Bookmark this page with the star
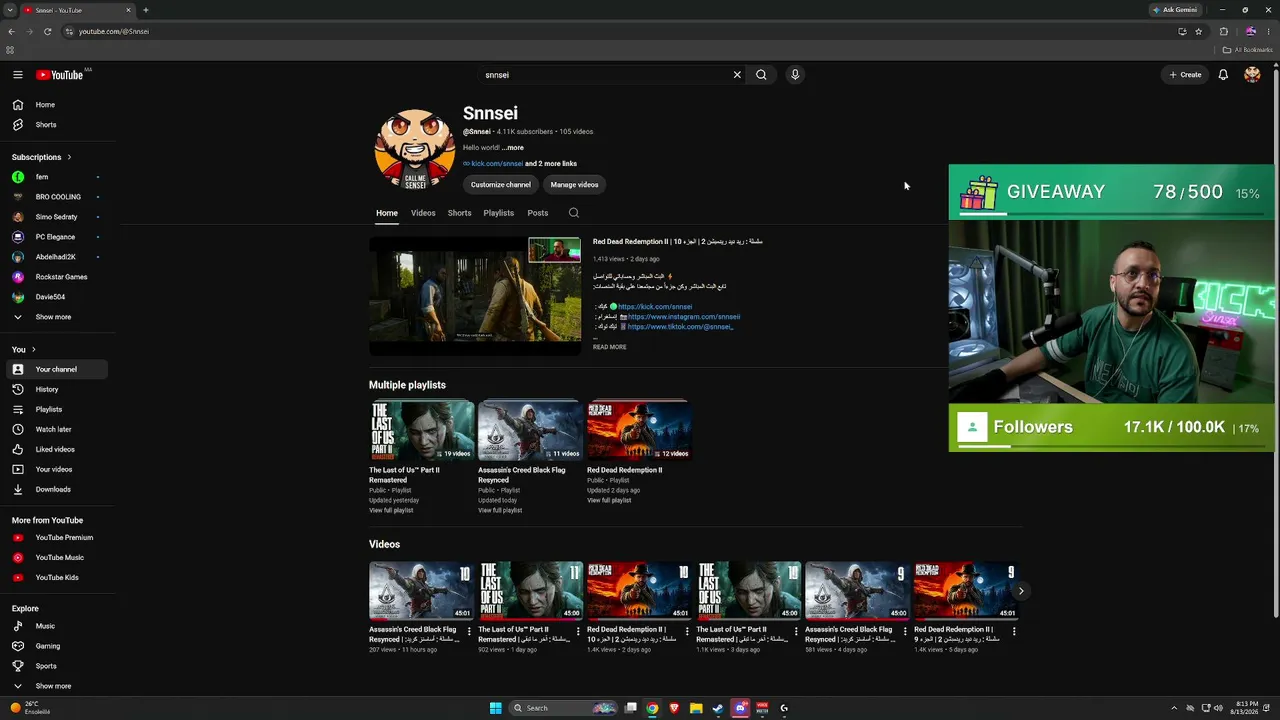1280x720 pixels. [x=1198, y=31]
